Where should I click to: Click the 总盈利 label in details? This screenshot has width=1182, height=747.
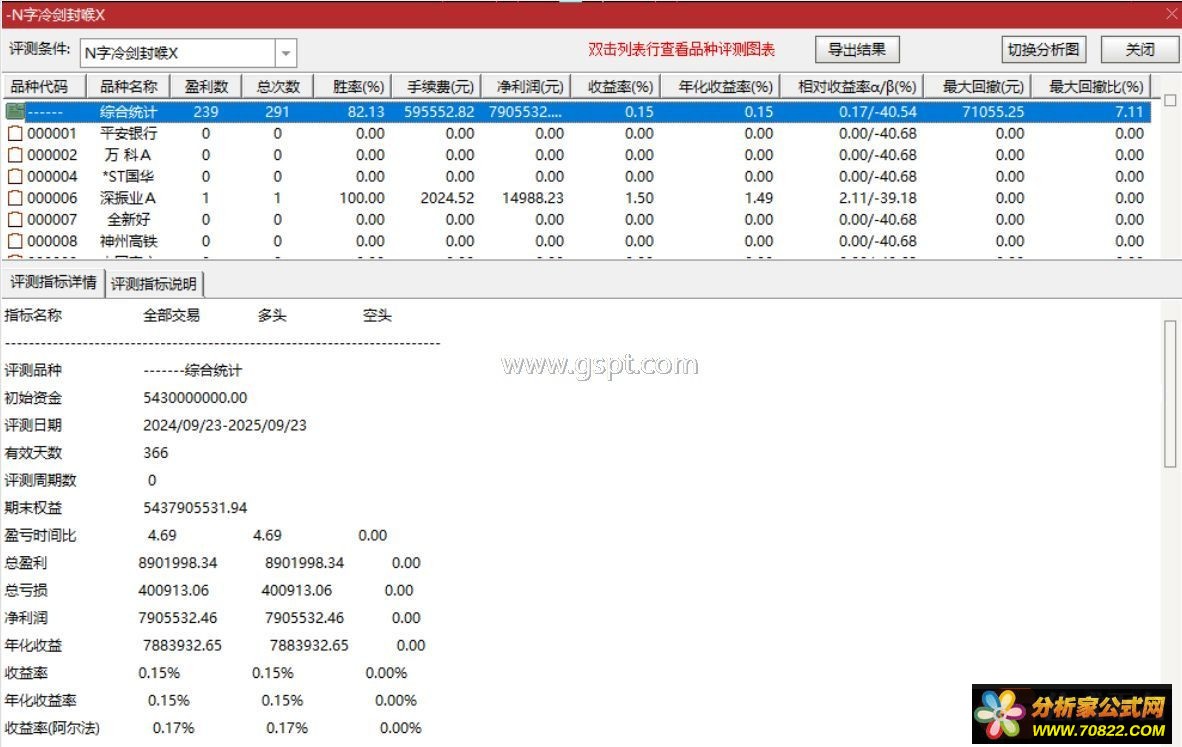pos(26,563)
